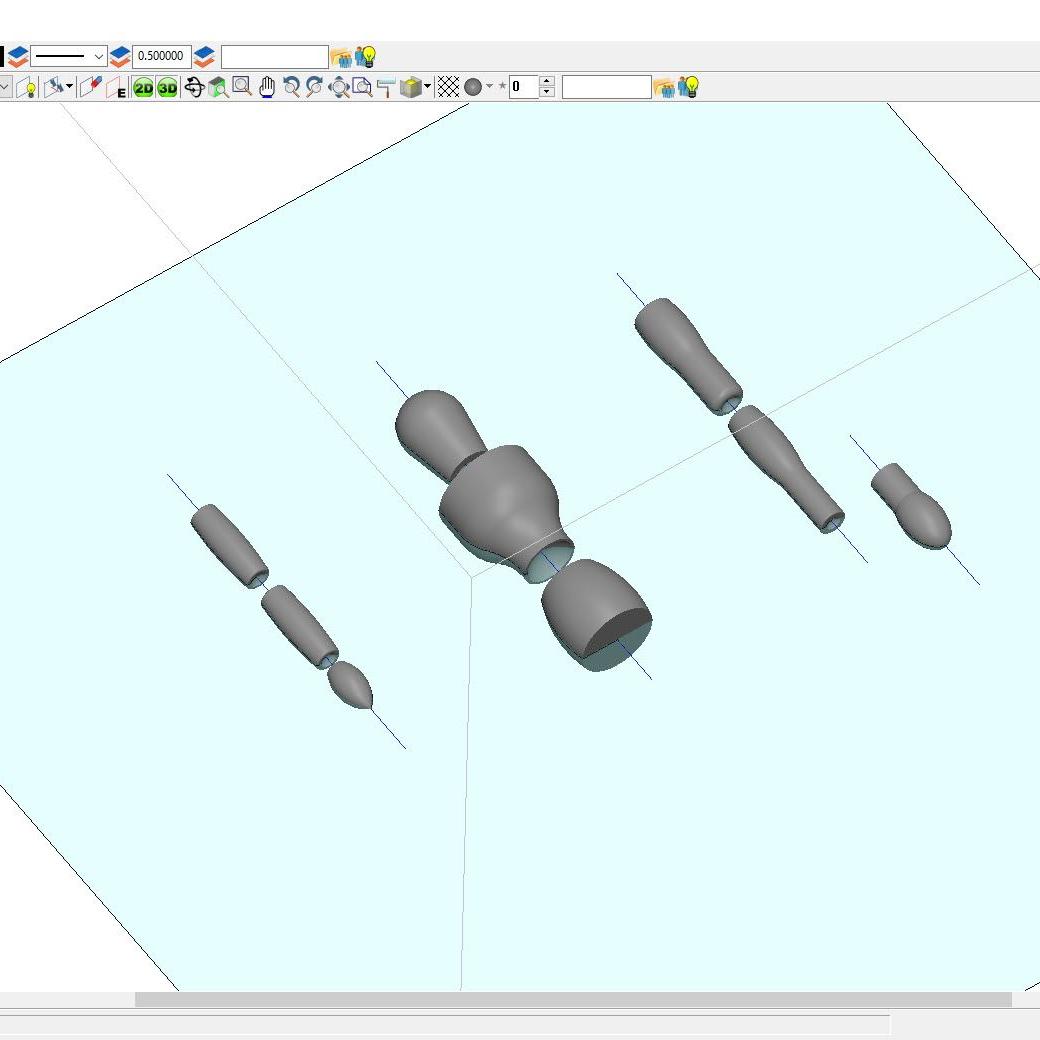Expand the sphere shading dropdown arrow
This screenshot has width=1040, height=1040.
489,87
